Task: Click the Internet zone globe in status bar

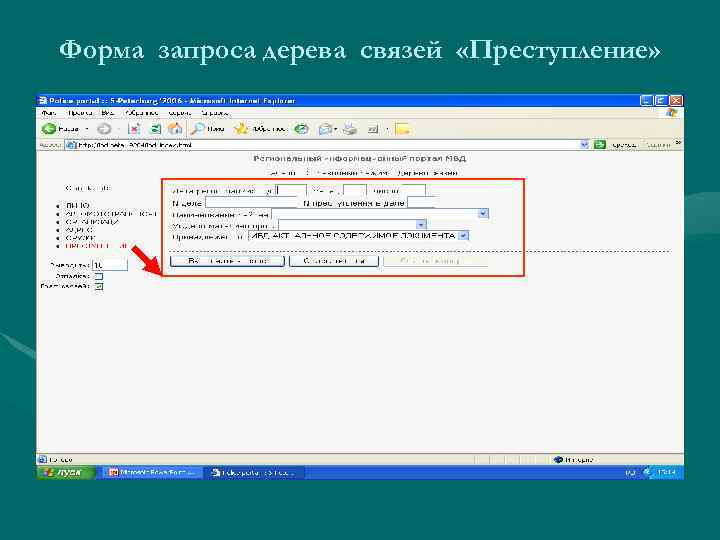Action: (558, 460)
